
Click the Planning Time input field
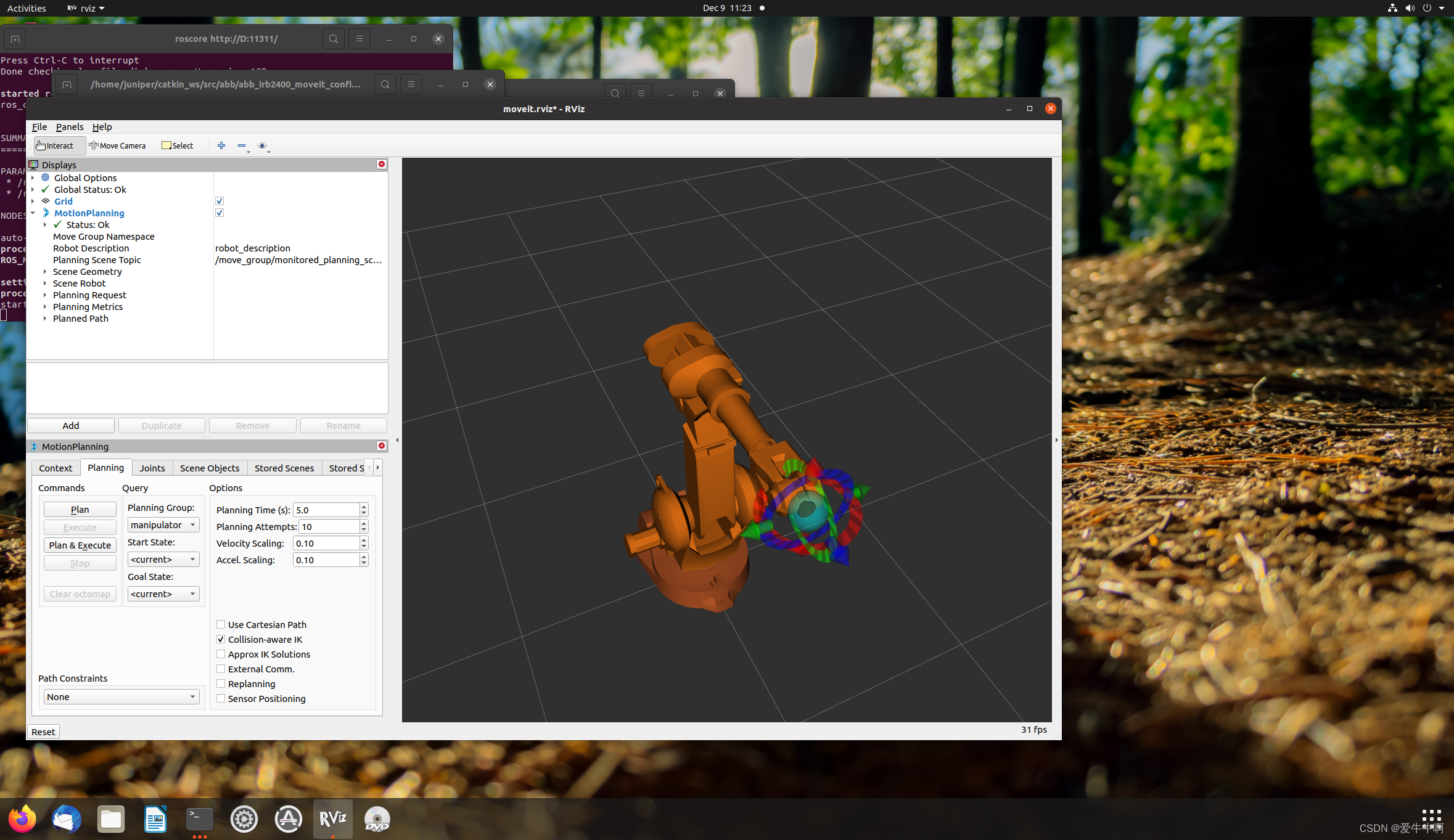325,510
